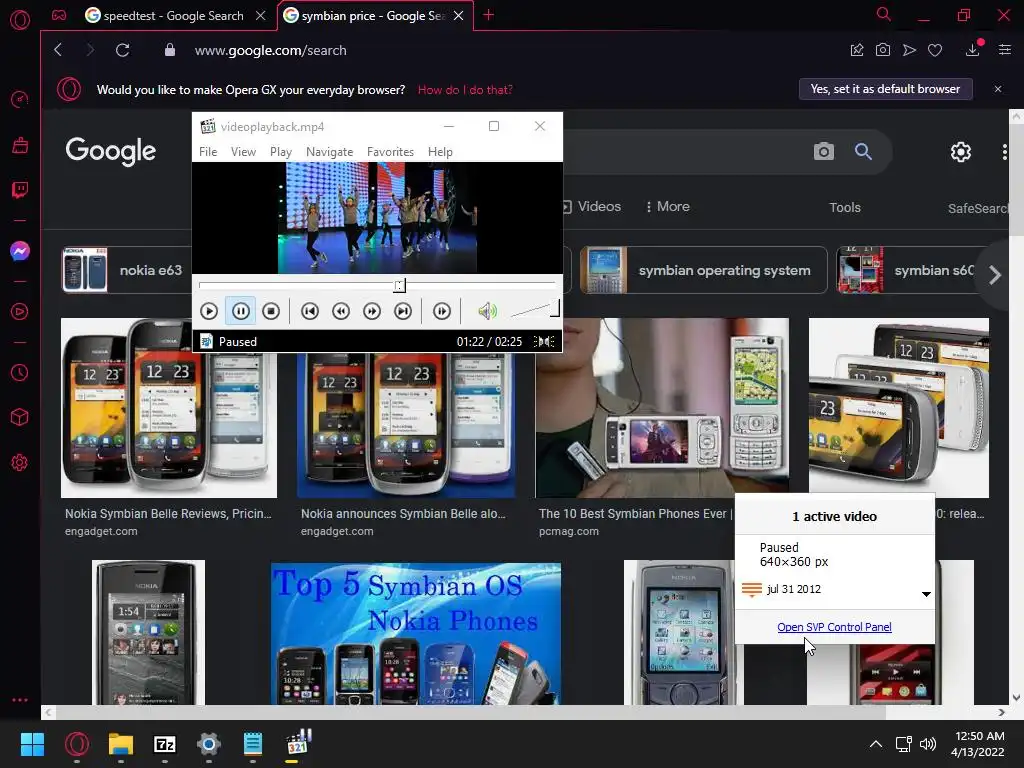The image size is (1024, 768).
Task: Open the File menu in media player
Action: coord(208,152)
